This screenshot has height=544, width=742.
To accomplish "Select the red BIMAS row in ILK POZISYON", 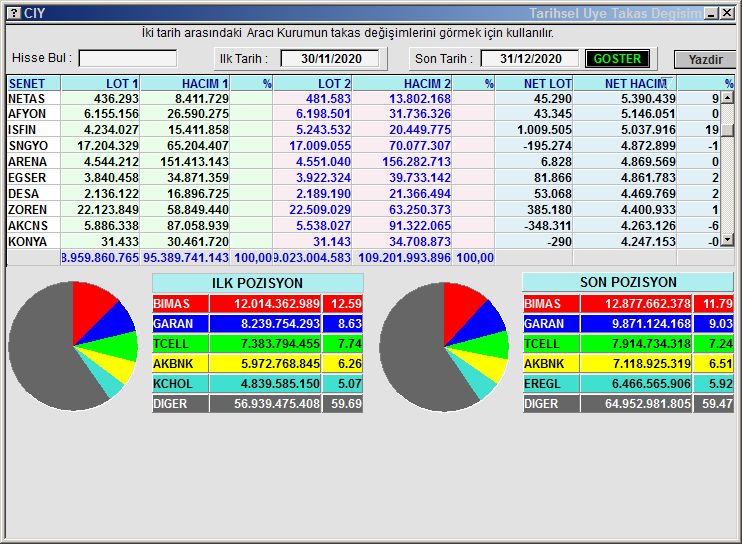I will point(257,304).
